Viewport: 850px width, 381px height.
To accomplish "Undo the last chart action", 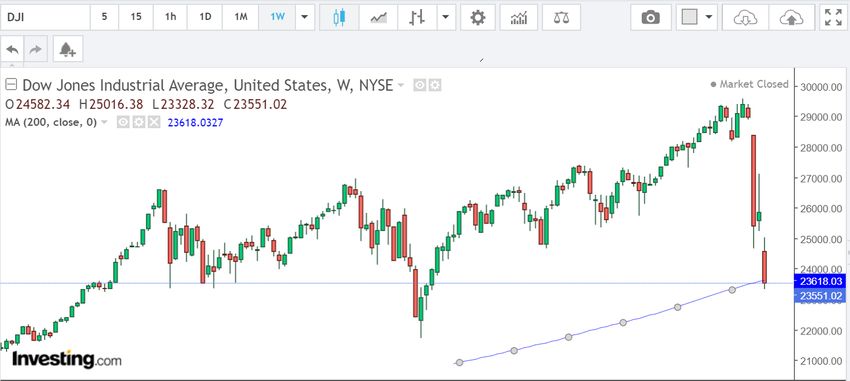I will [x=13, y=50].
